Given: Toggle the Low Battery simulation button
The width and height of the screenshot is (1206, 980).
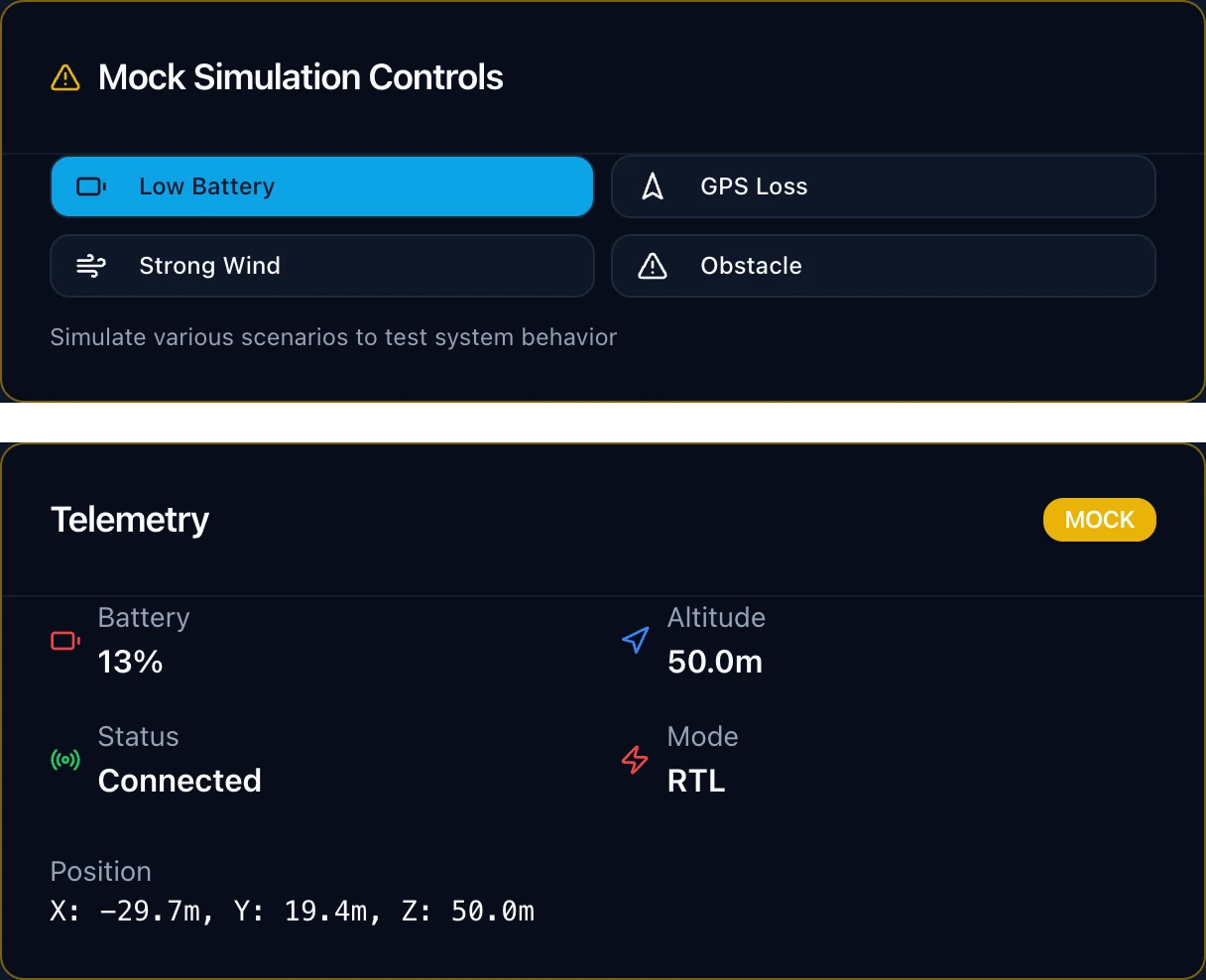Looking at the screenshot, I should click(322, 186).
